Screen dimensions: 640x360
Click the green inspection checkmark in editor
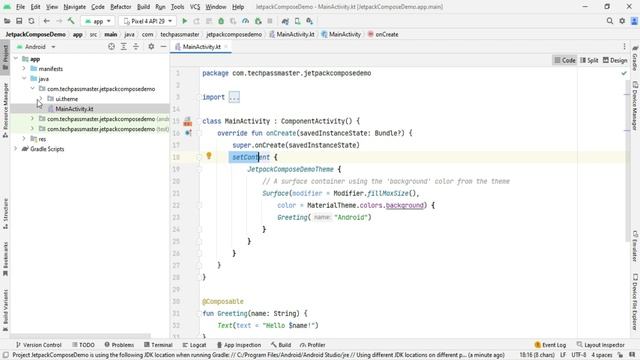624,73
